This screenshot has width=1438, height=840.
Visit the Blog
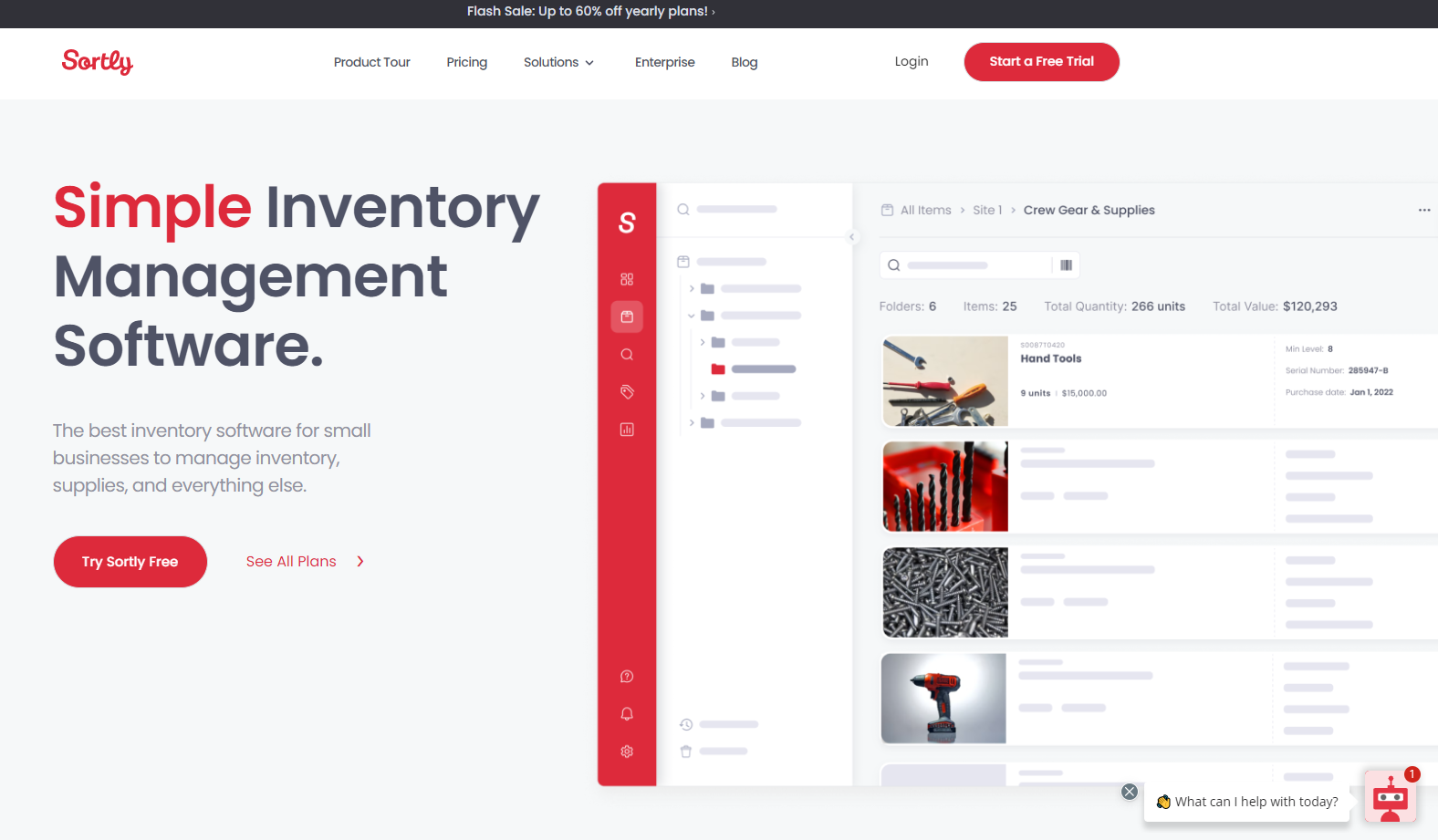point(744,62)
